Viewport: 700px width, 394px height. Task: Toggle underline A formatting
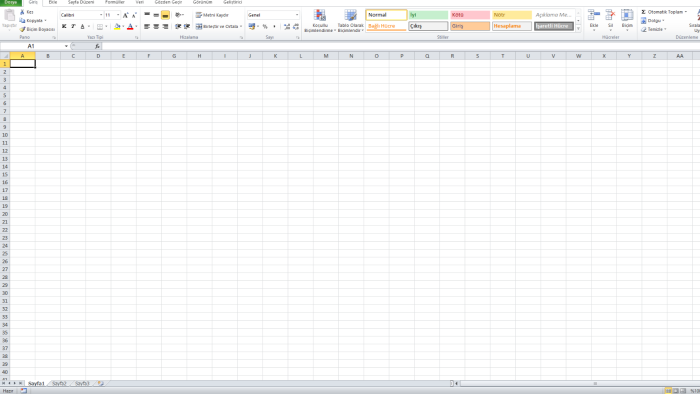point(82,26)
